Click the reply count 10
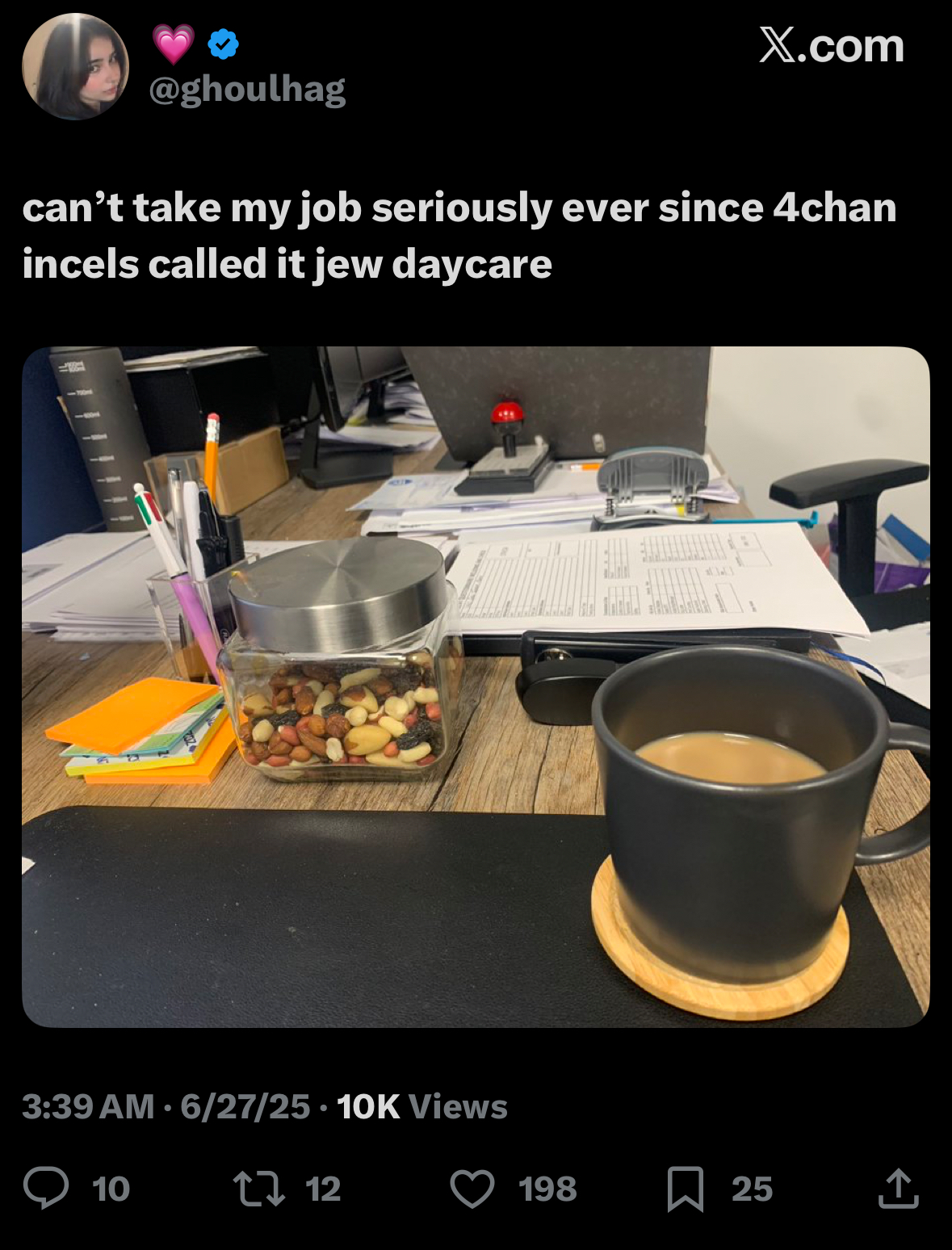 [x=111, y=1189]
